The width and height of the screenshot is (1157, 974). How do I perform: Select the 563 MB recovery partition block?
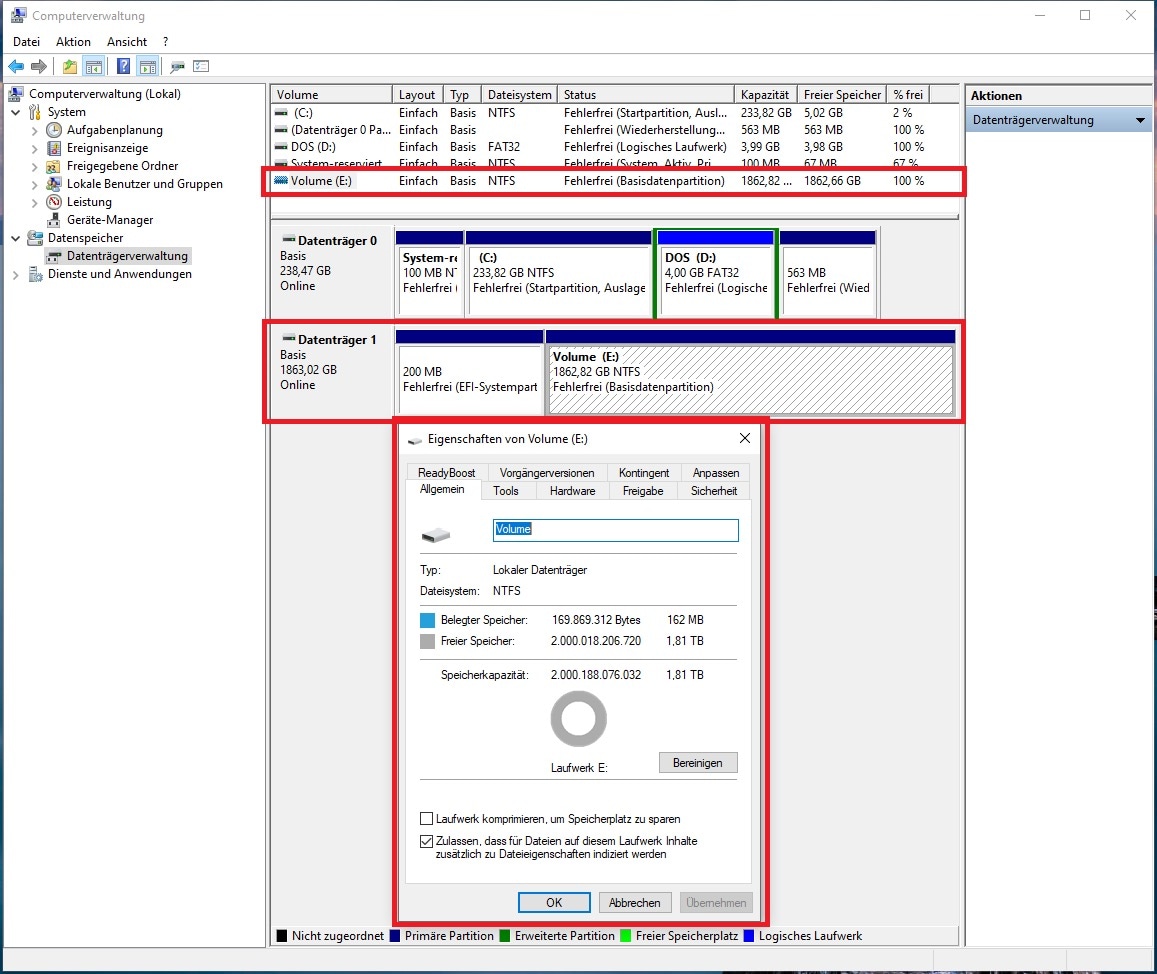(x=827, y=273)
